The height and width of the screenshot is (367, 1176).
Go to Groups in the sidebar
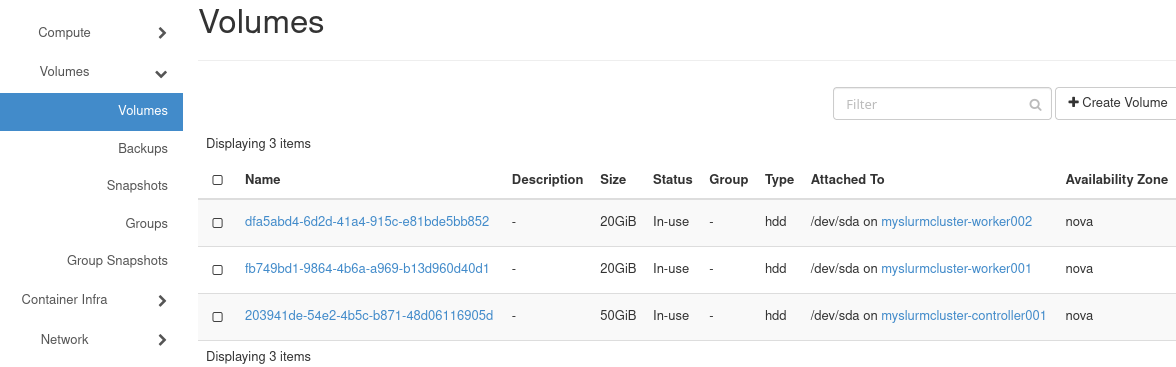146,224
